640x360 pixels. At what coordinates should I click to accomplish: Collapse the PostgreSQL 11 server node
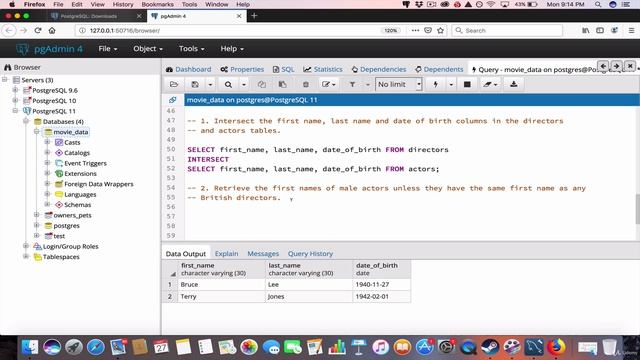click(16, 111)
